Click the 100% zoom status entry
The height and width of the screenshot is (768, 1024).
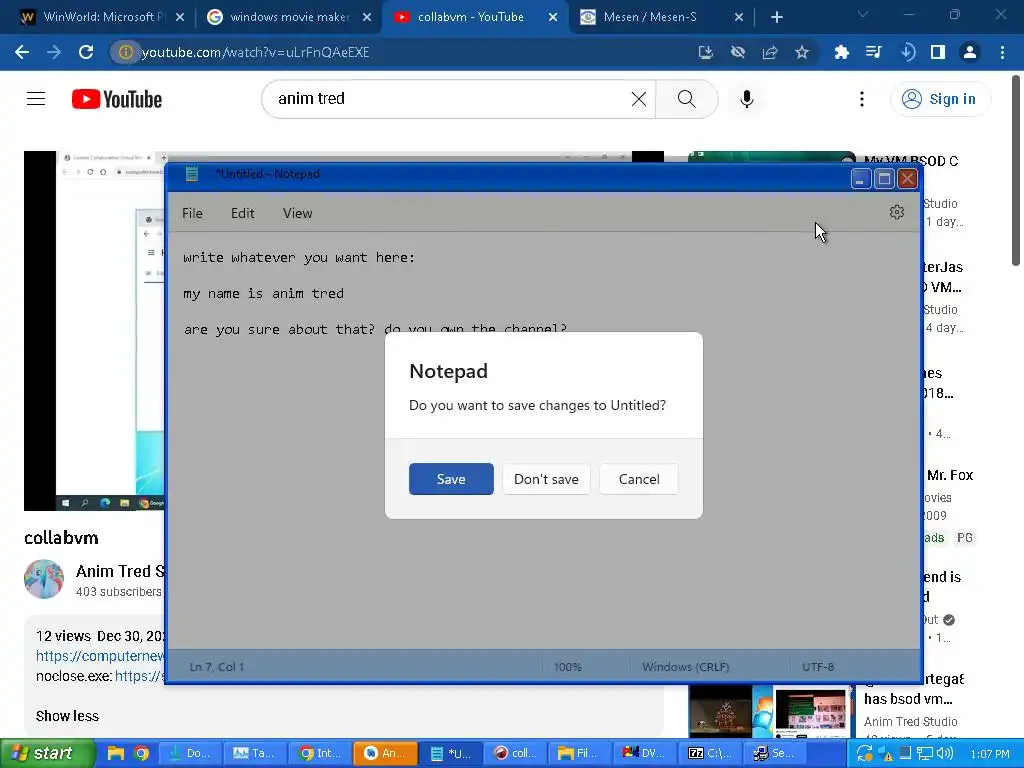point(568,667)
